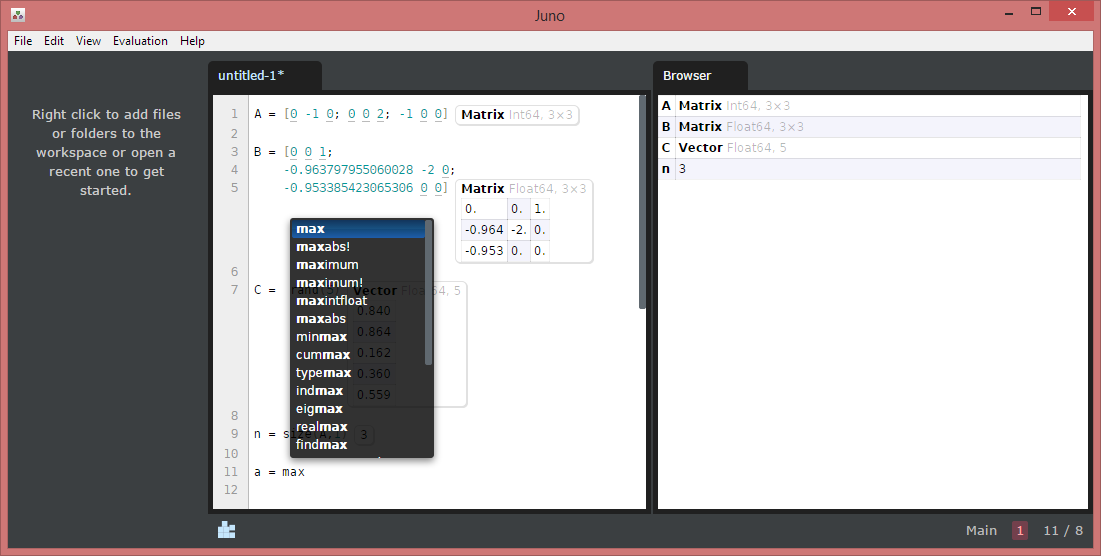Viewport: 1101px width, 556px height.
Task: Choose 'typemax' from the autocomplete list
Action: [358, 373]
